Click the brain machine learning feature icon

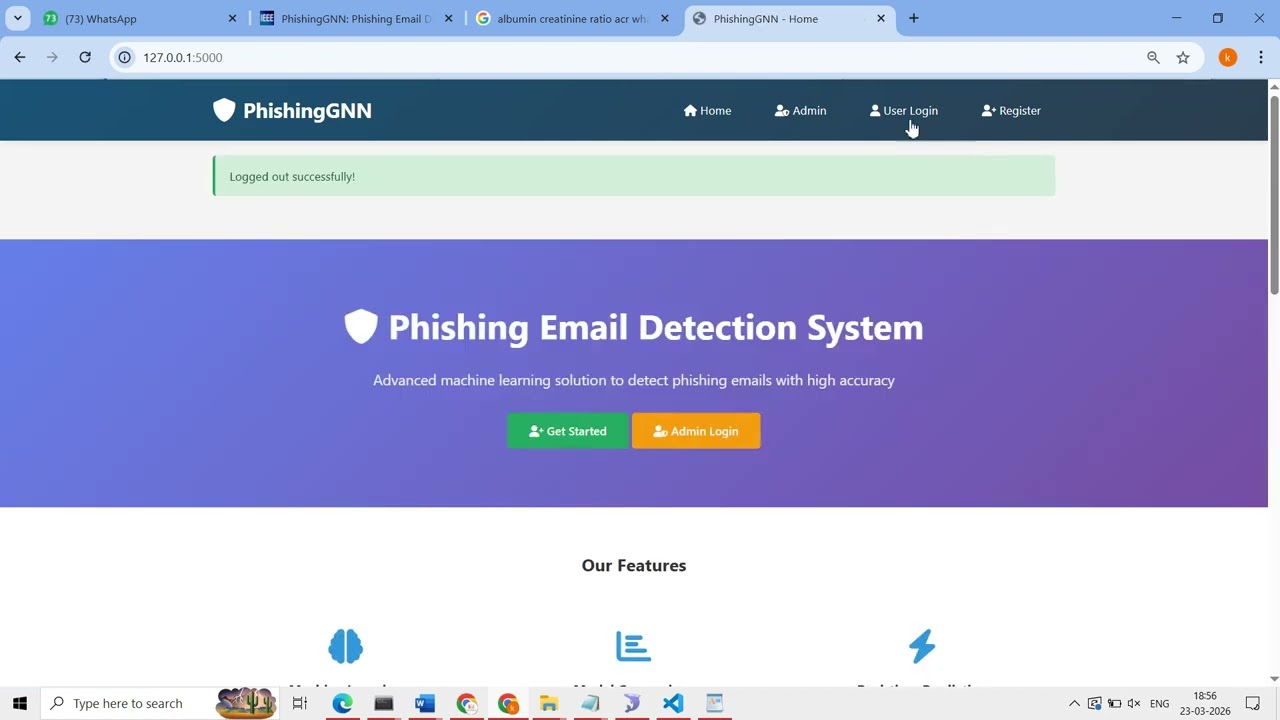click(x=346, y=646)
